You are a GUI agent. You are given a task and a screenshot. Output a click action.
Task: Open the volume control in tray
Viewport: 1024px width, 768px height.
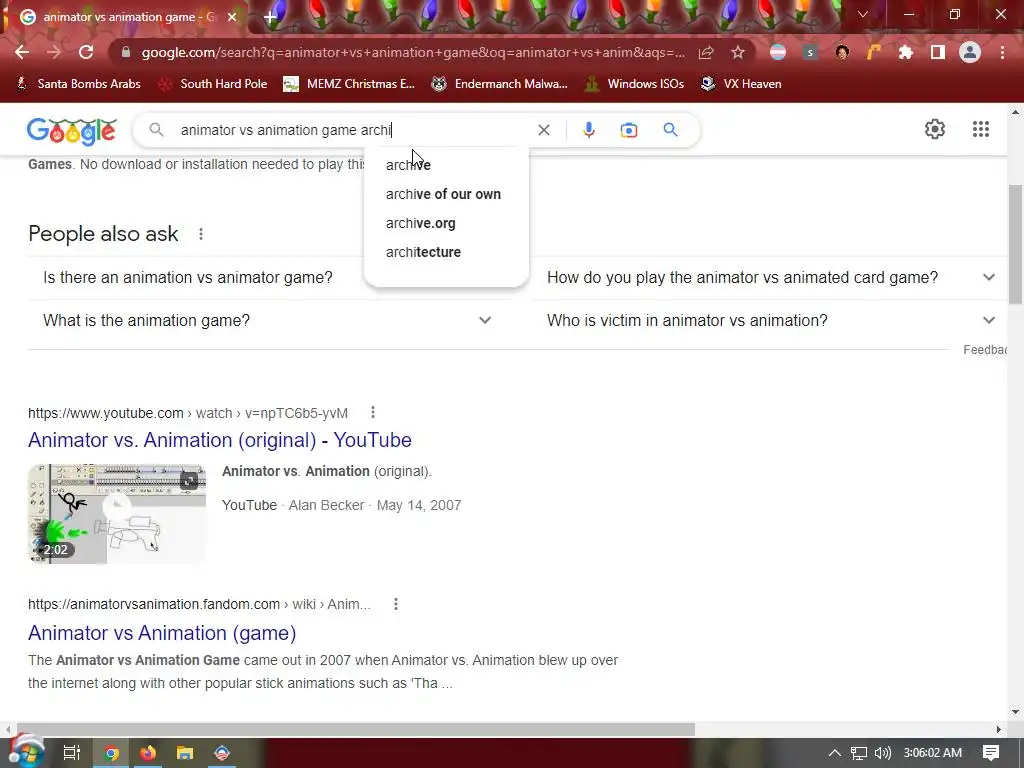[x=883, y=753]
